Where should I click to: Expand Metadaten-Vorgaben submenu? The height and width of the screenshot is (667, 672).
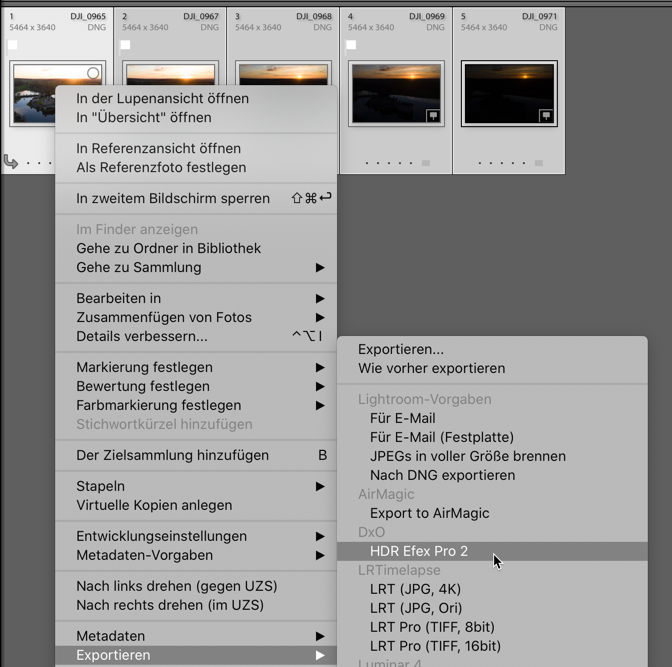click(x=196, y=555)
